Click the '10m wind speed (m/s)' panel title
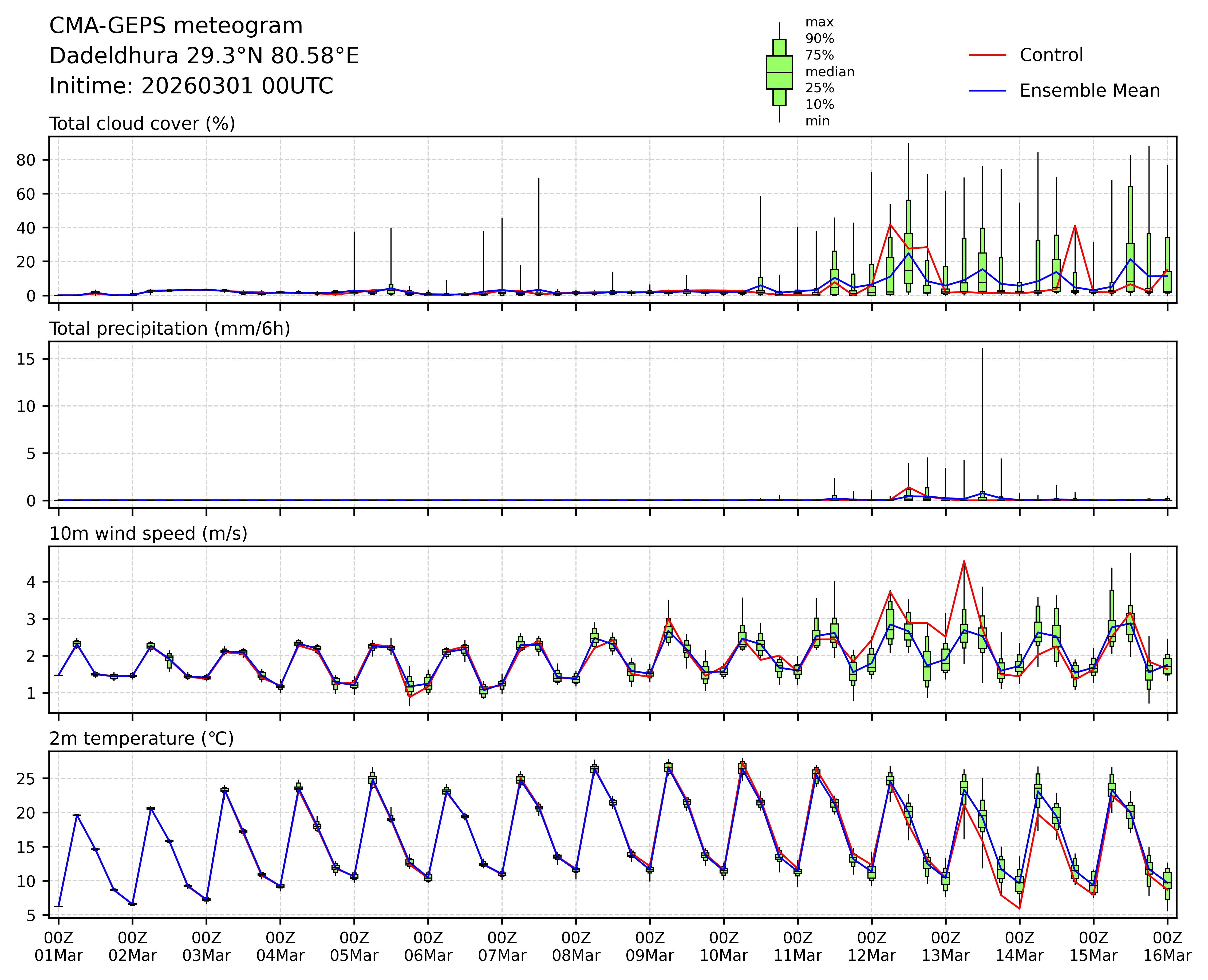Image resolution: width=1208 pixels, height=980 pixels. [148, 534]
